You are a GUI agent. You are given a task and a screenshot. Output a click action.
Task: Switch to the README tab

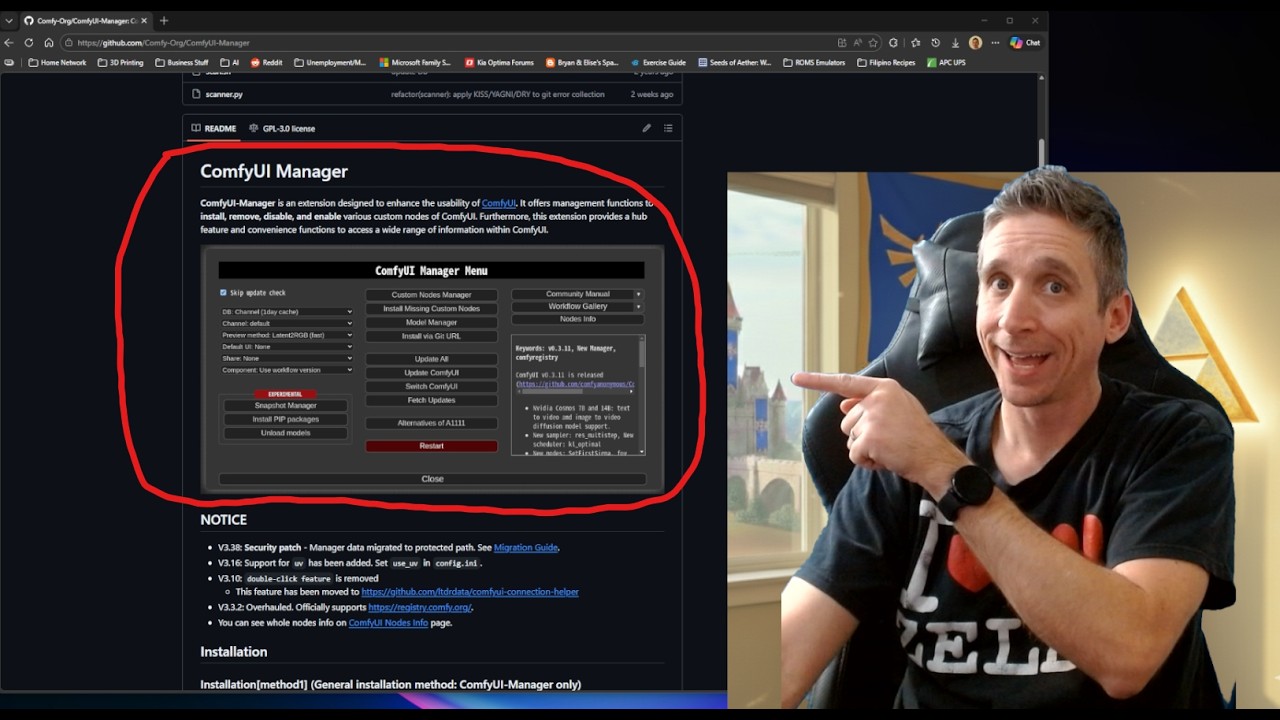point(214,128)
